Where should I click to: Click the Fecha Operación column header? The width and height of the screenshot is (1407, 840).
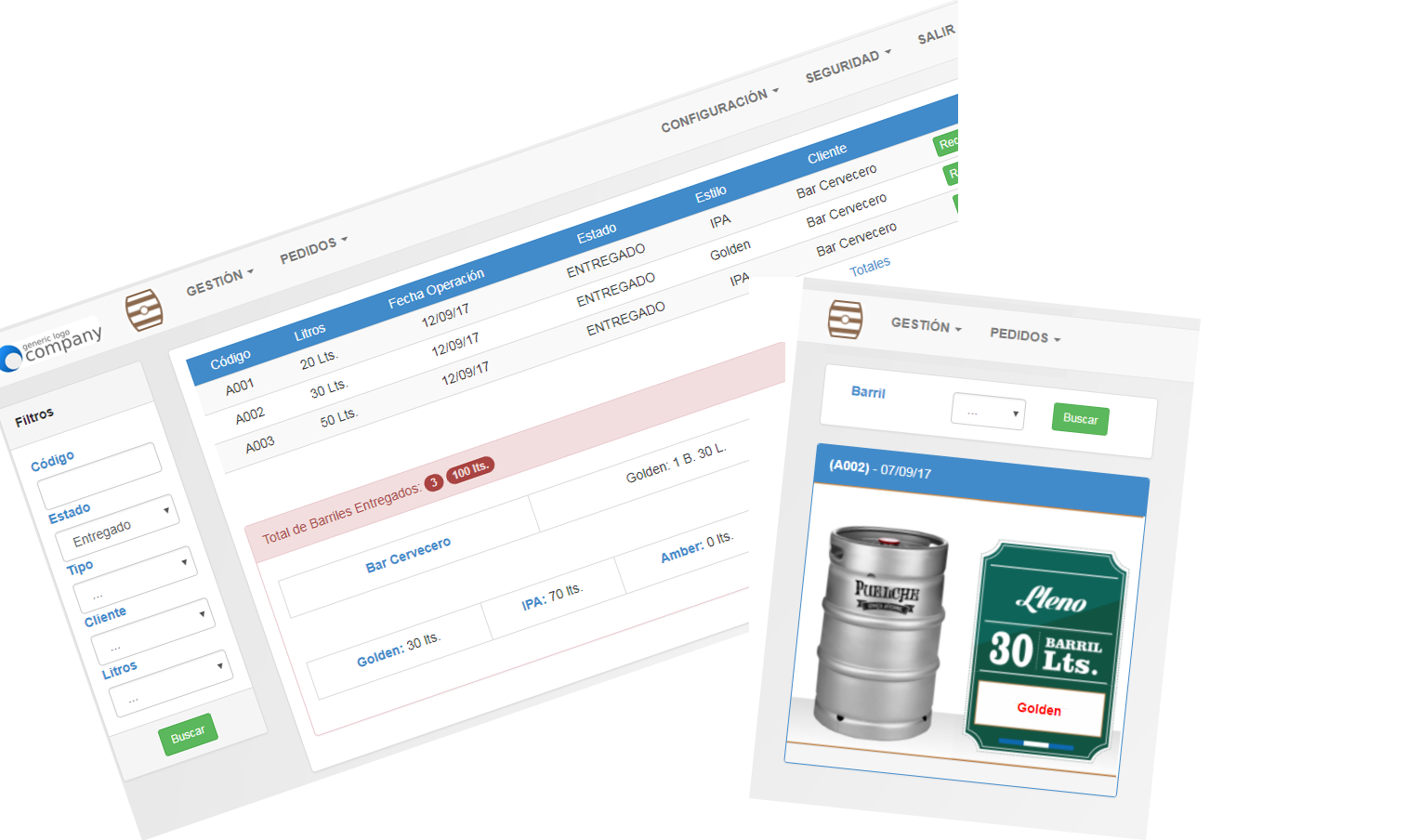click(436, 288)
